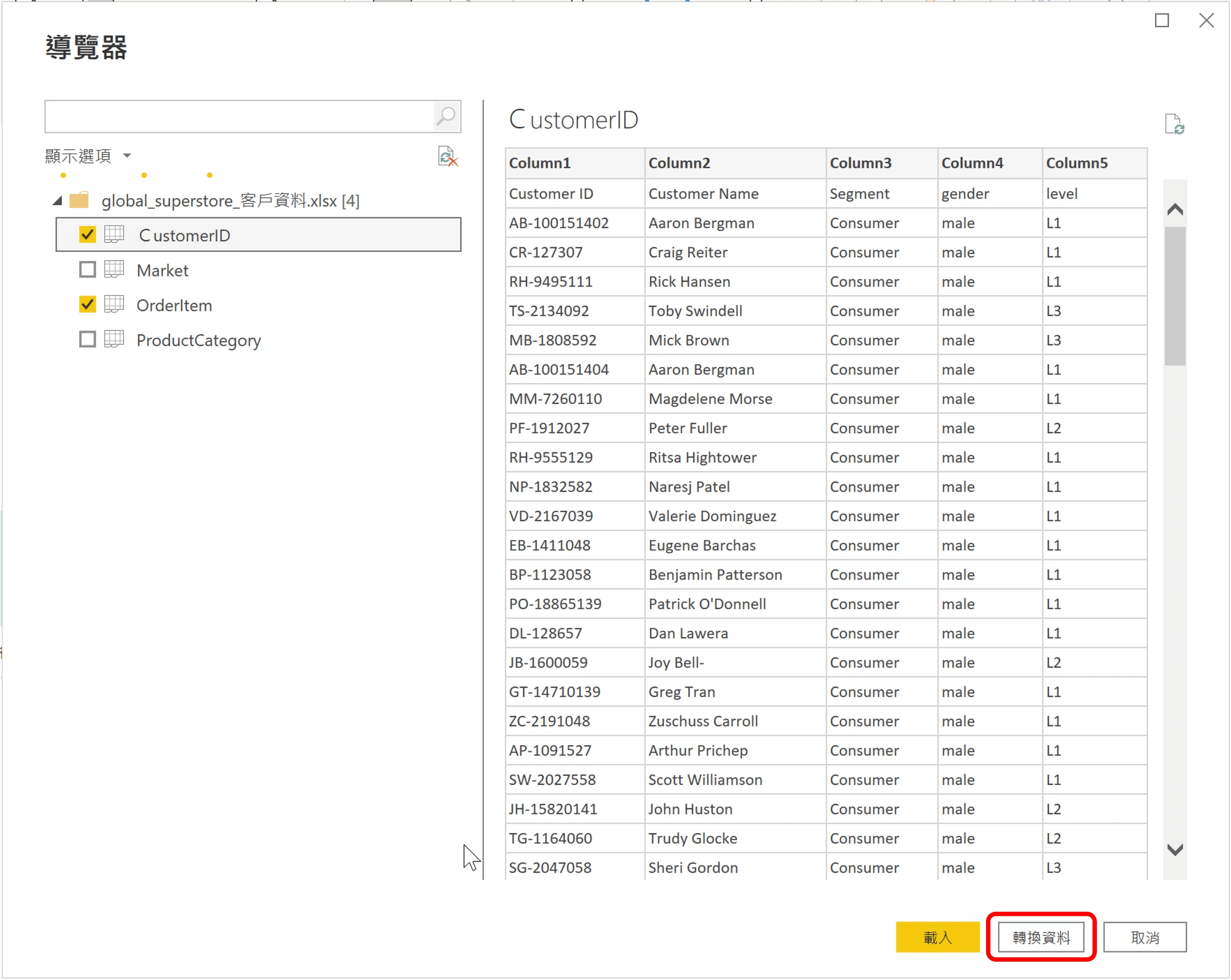Click the global_superstore folder icon
The width and height of the screenshot is (1231, 980).
[79, 200]
